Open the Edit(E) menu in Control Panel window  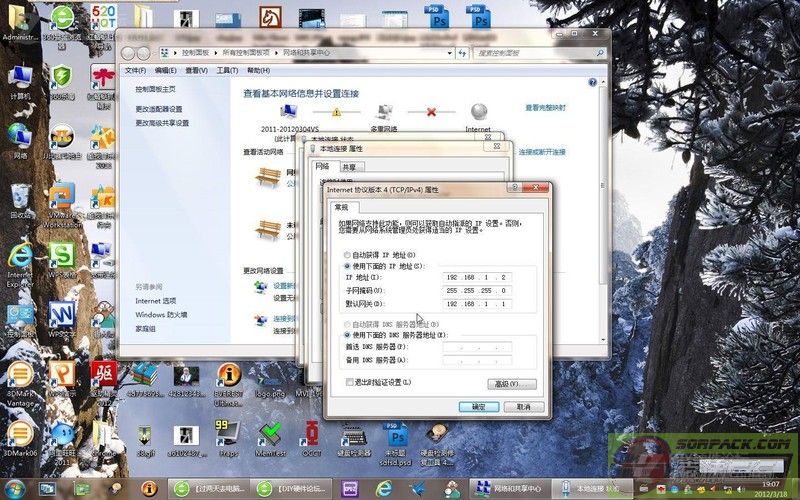pos(166,70)
